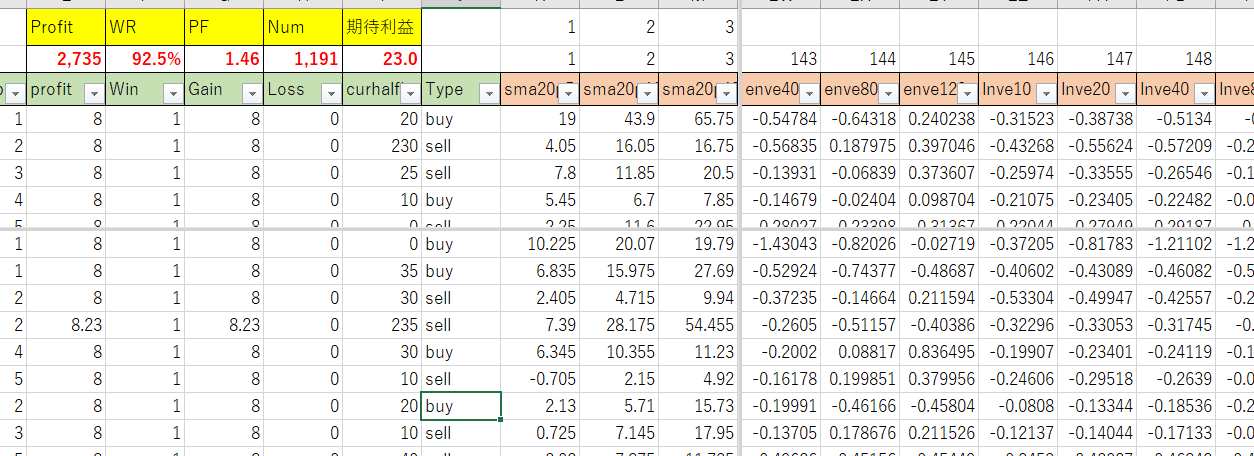Select the cell showing 0.199851
This screenshot has width=1254, height=456.
pos(860,379)
